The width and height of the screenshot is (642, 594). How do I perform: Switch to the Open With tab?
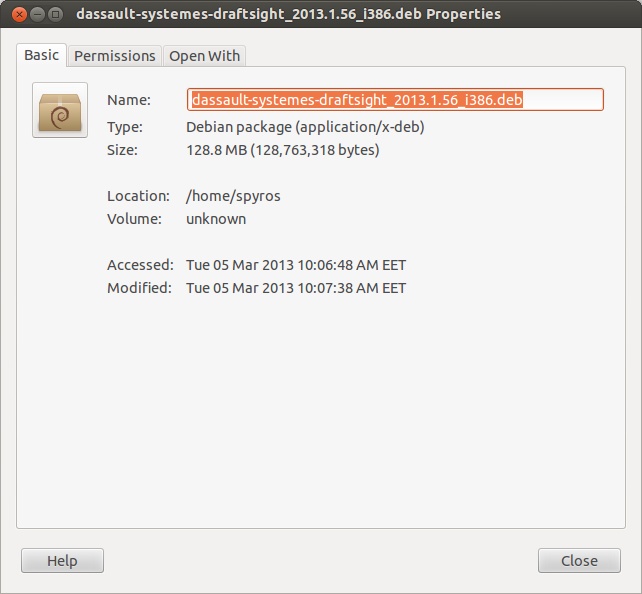pos(204,56)
